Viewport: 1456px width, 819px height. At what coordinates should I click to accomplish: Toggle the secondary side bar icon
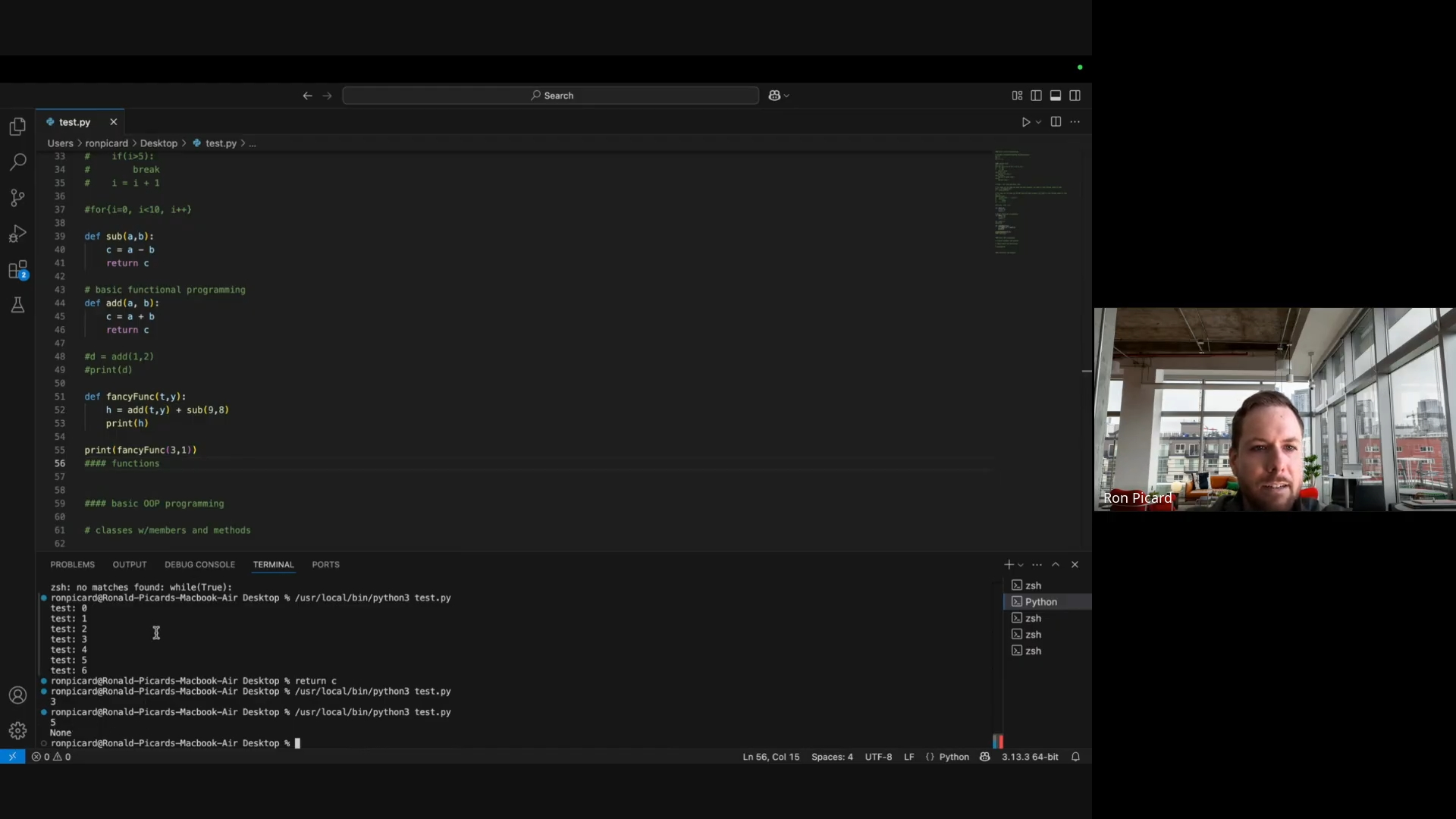(x=1075, y=96)
